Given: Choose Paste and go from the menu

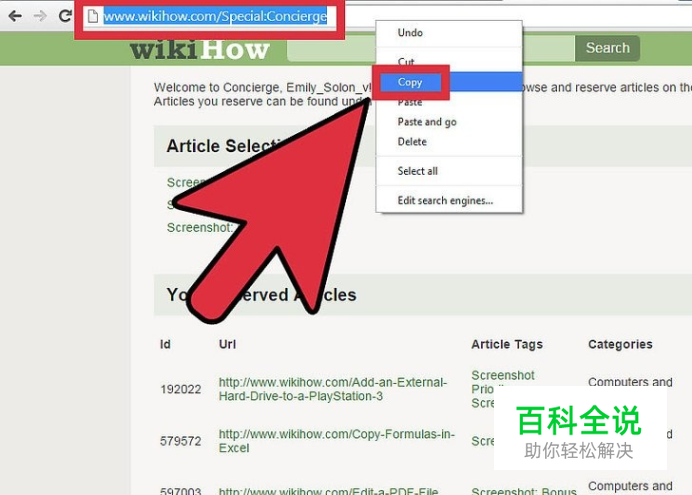Looking at the screenshot, I should (x=449, y=122).
